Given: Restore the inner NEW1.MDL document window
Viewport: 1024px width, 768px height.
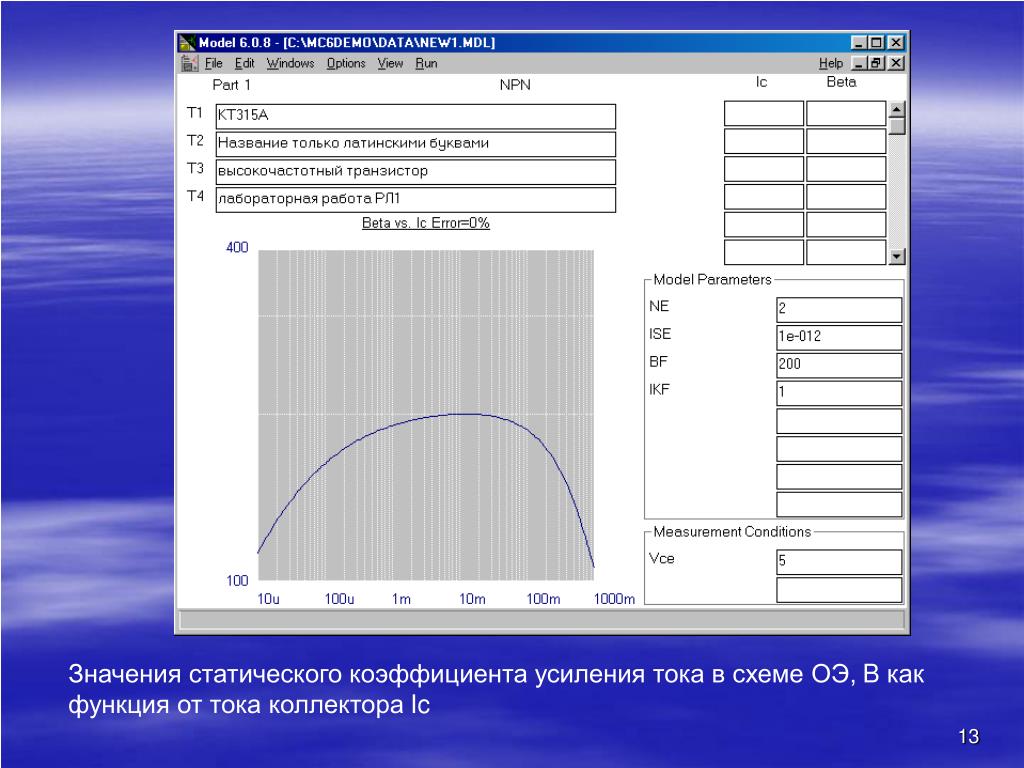Looking at the screenshot, I should pos(876,63).
